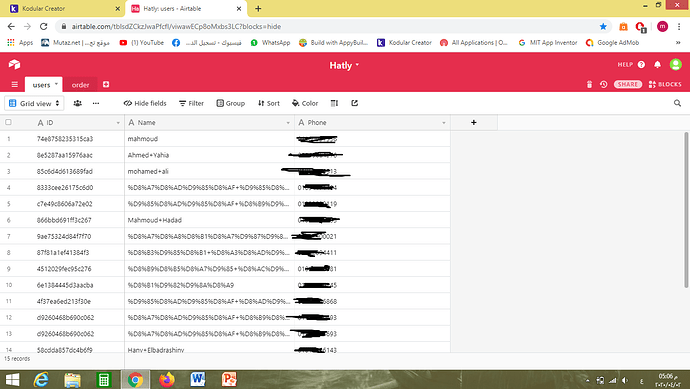The height and width of the screenshot is (389, 690).
Task: Add a new field with plus
Action: [474, 122]
